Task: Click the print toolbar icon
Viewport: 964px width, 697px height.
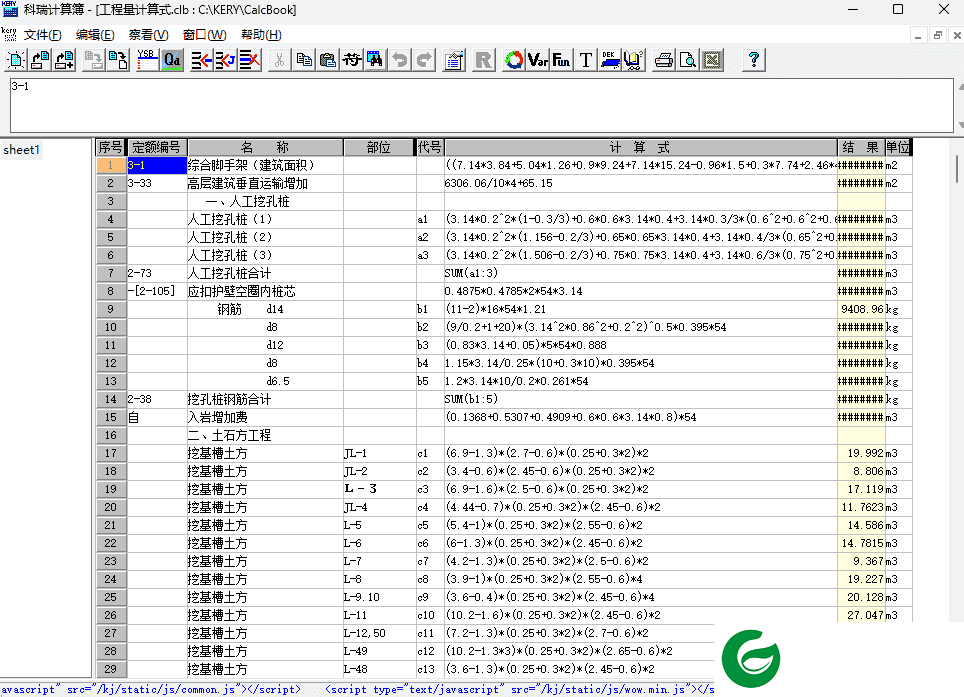Action: (664, 60)
